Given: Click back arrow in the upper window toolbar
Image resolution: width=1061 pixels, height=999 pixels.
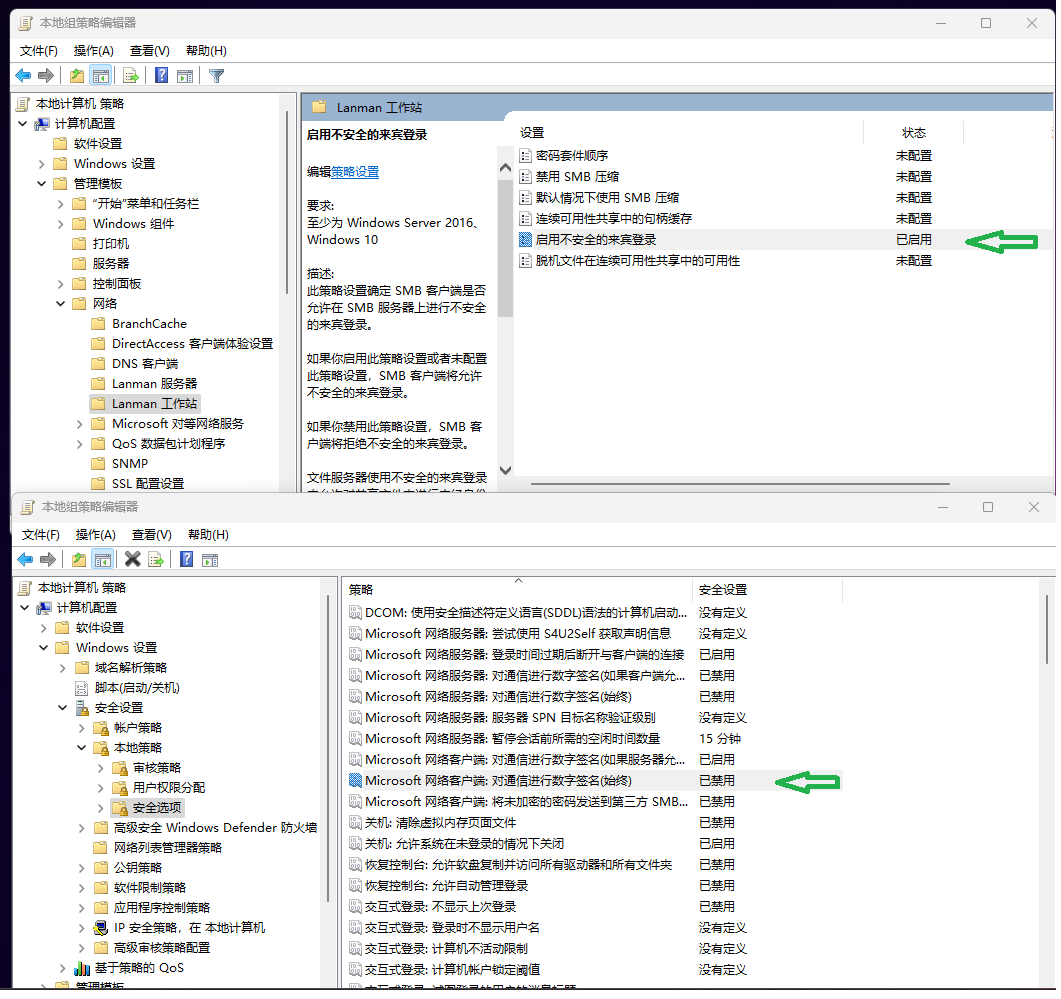Looking at the screenshot, I should (23, 76).
